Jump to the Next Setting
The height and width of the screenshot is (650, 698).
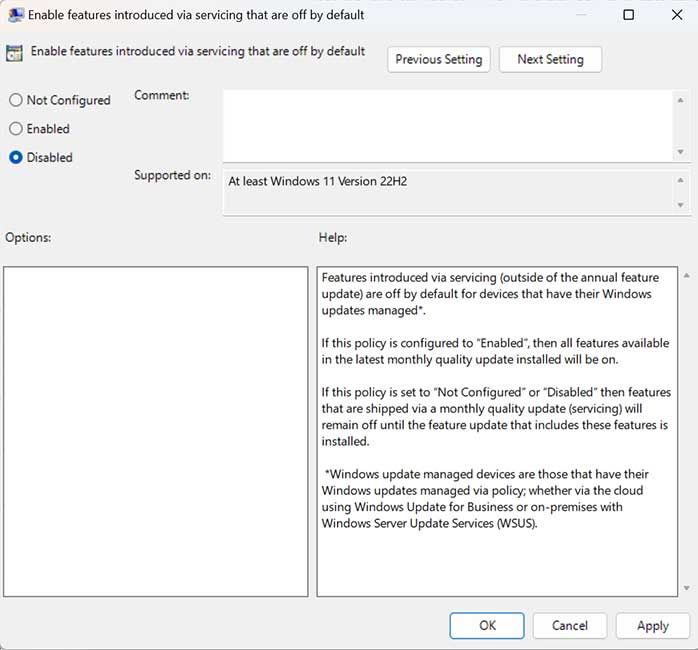pos(549,59)
